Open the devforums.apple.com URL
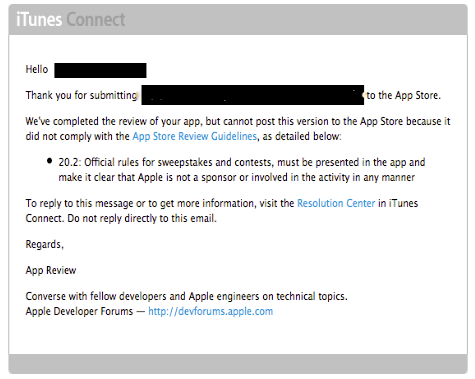Viewport: 475px width, 379px height. coord(211,311)
